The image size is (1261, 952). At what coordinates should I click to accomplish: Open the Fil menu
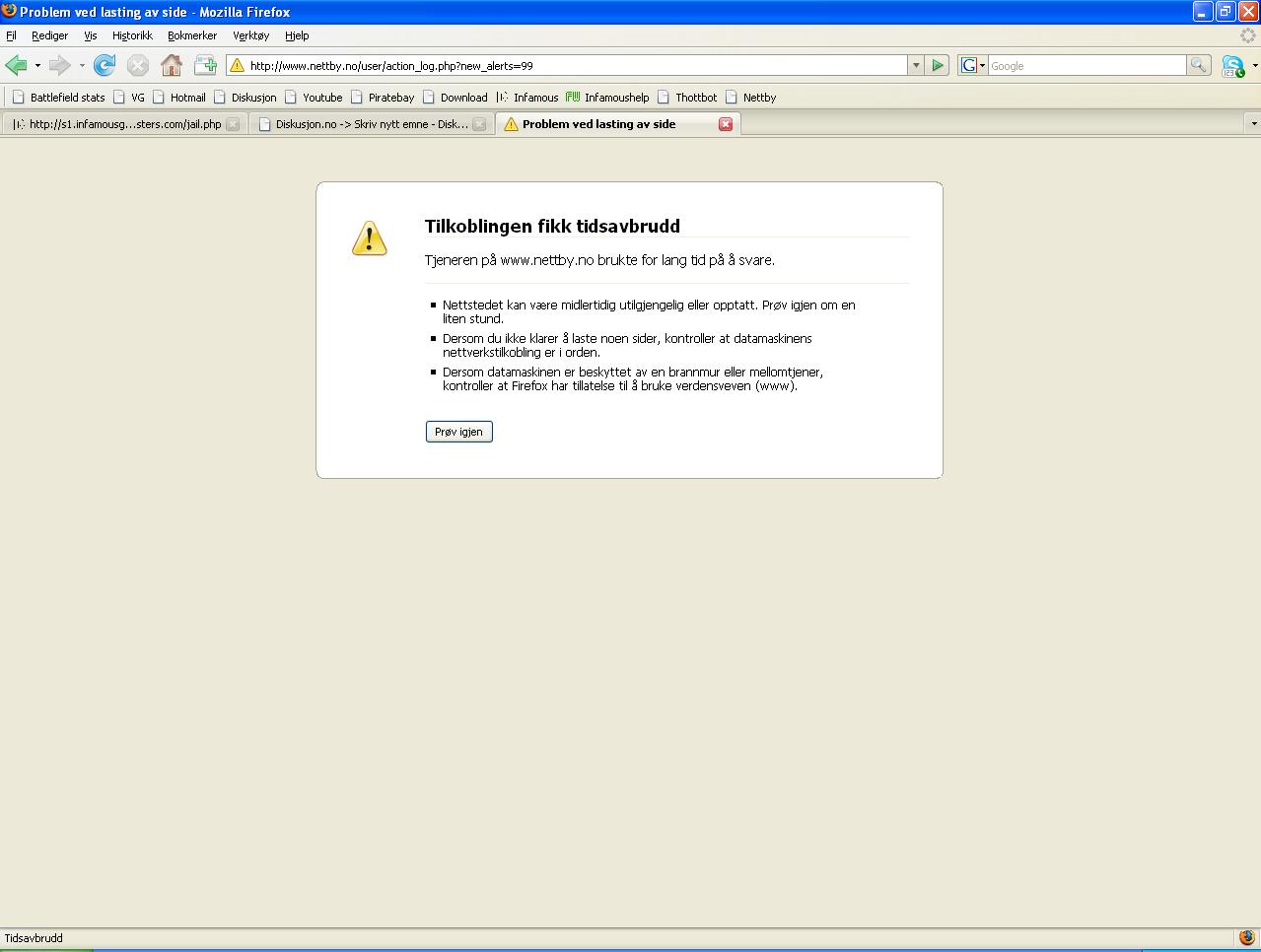(x=11, y=35)
